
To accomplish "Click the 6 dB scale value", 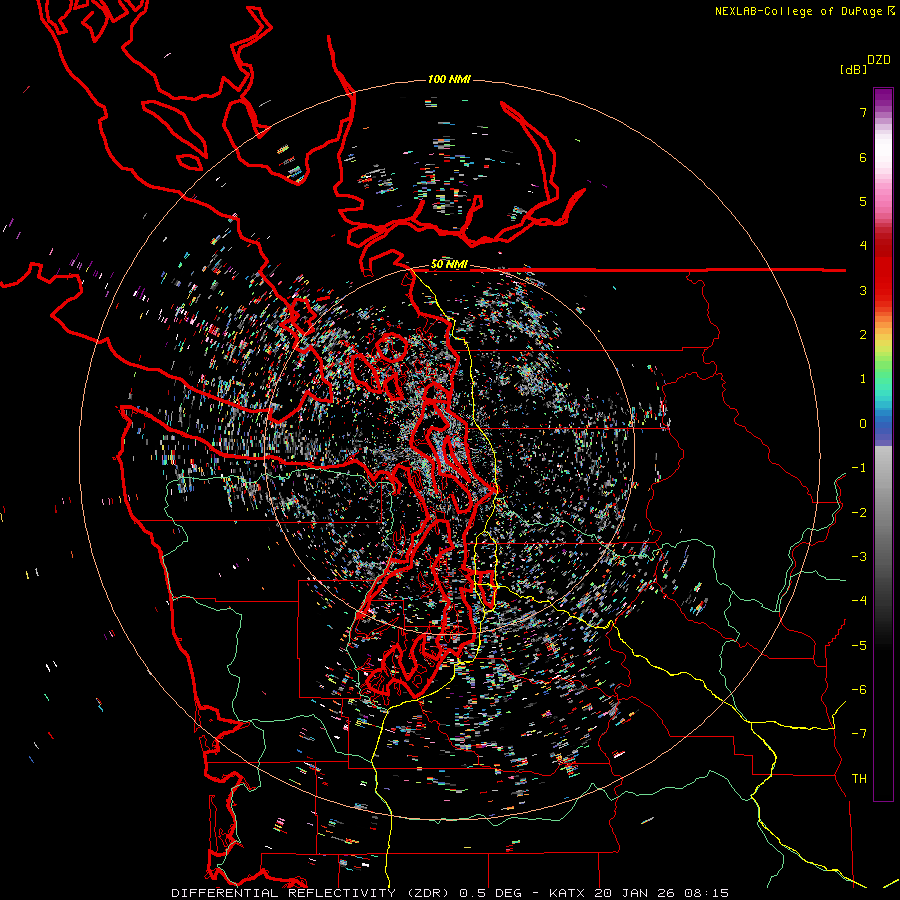I will [x=863, y=157].
